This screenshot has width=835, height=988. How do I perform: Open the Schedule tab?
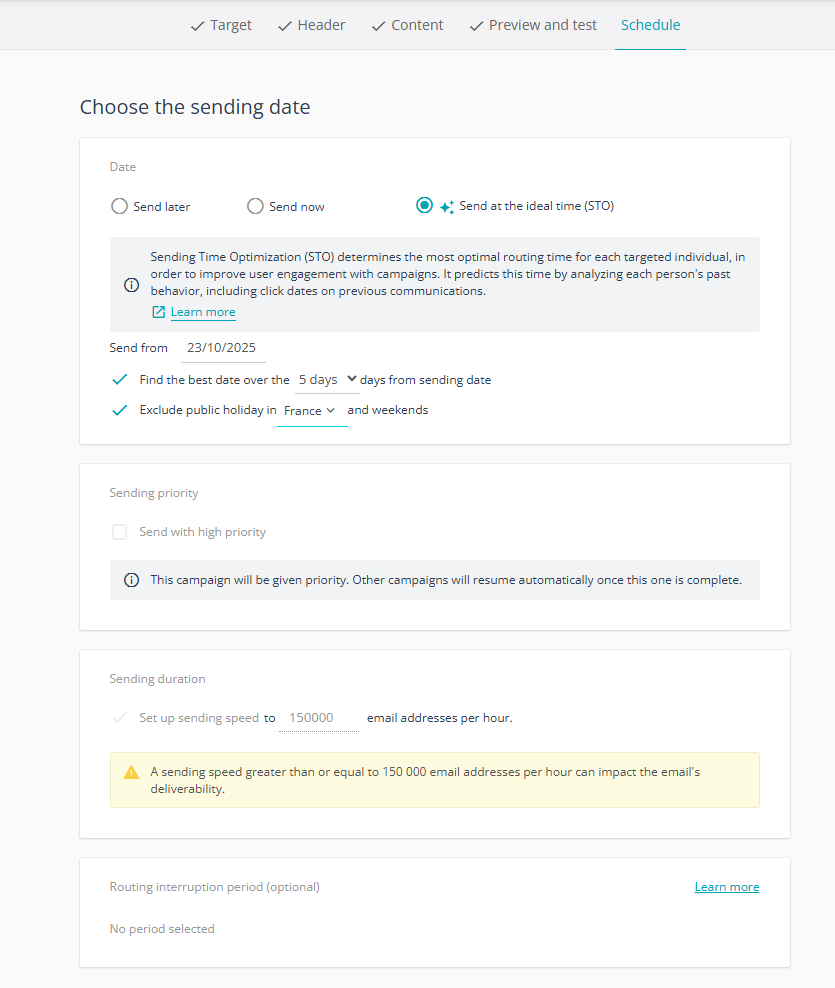click(x=650, y=25)
